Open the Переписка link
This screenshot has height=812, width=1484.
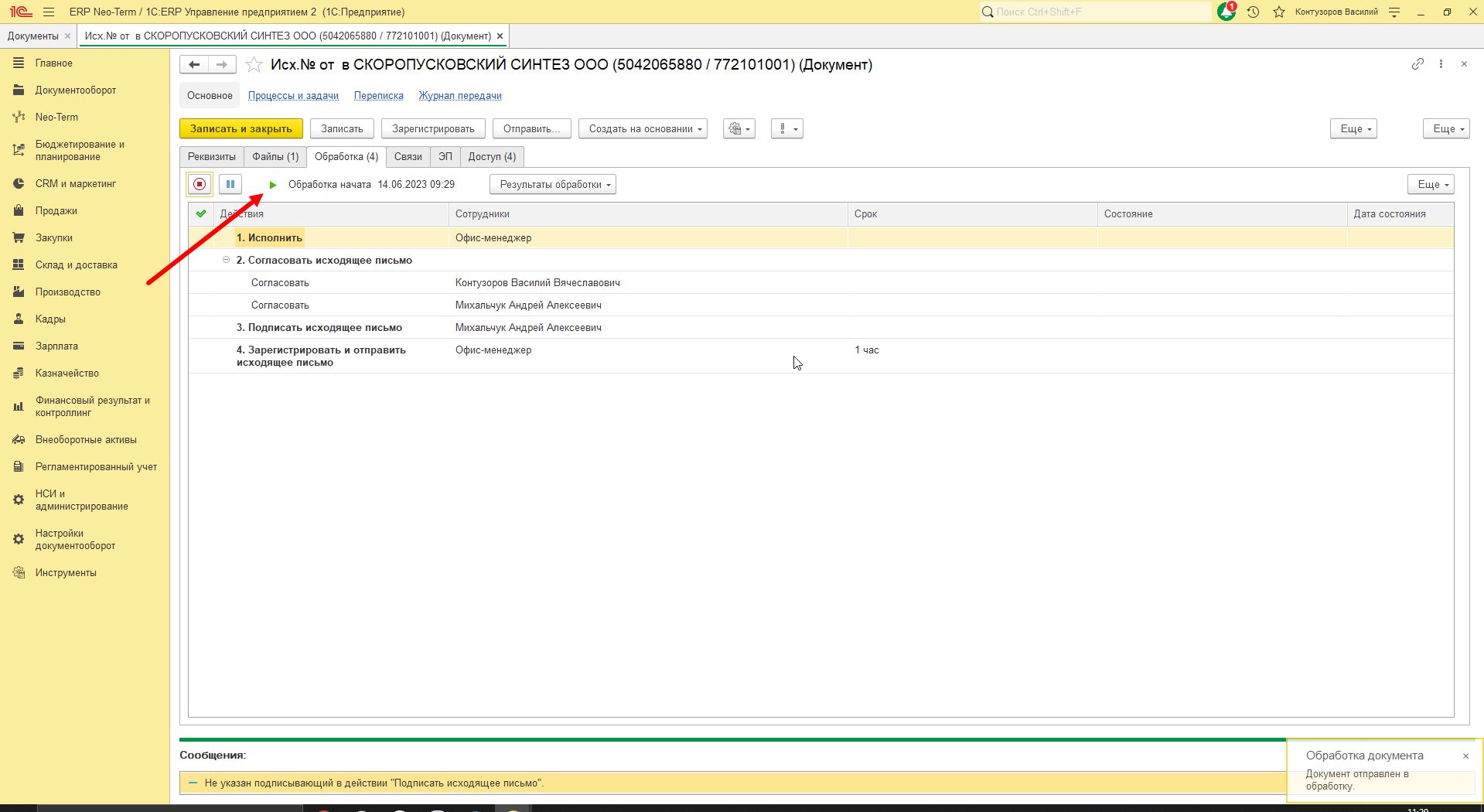point(379,96)
